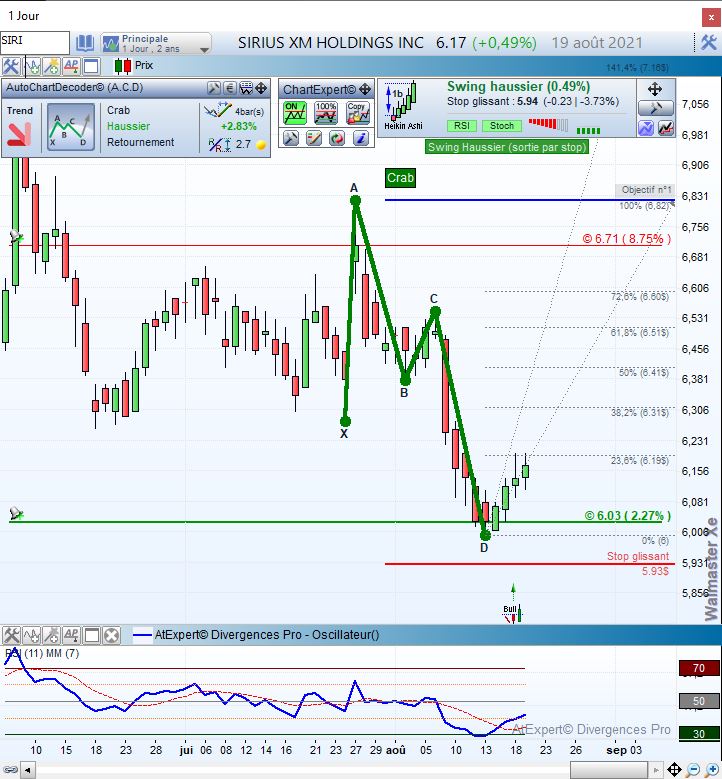
Task: Click the lower alert bell marker on chart
Action: [x=16, y=513]
